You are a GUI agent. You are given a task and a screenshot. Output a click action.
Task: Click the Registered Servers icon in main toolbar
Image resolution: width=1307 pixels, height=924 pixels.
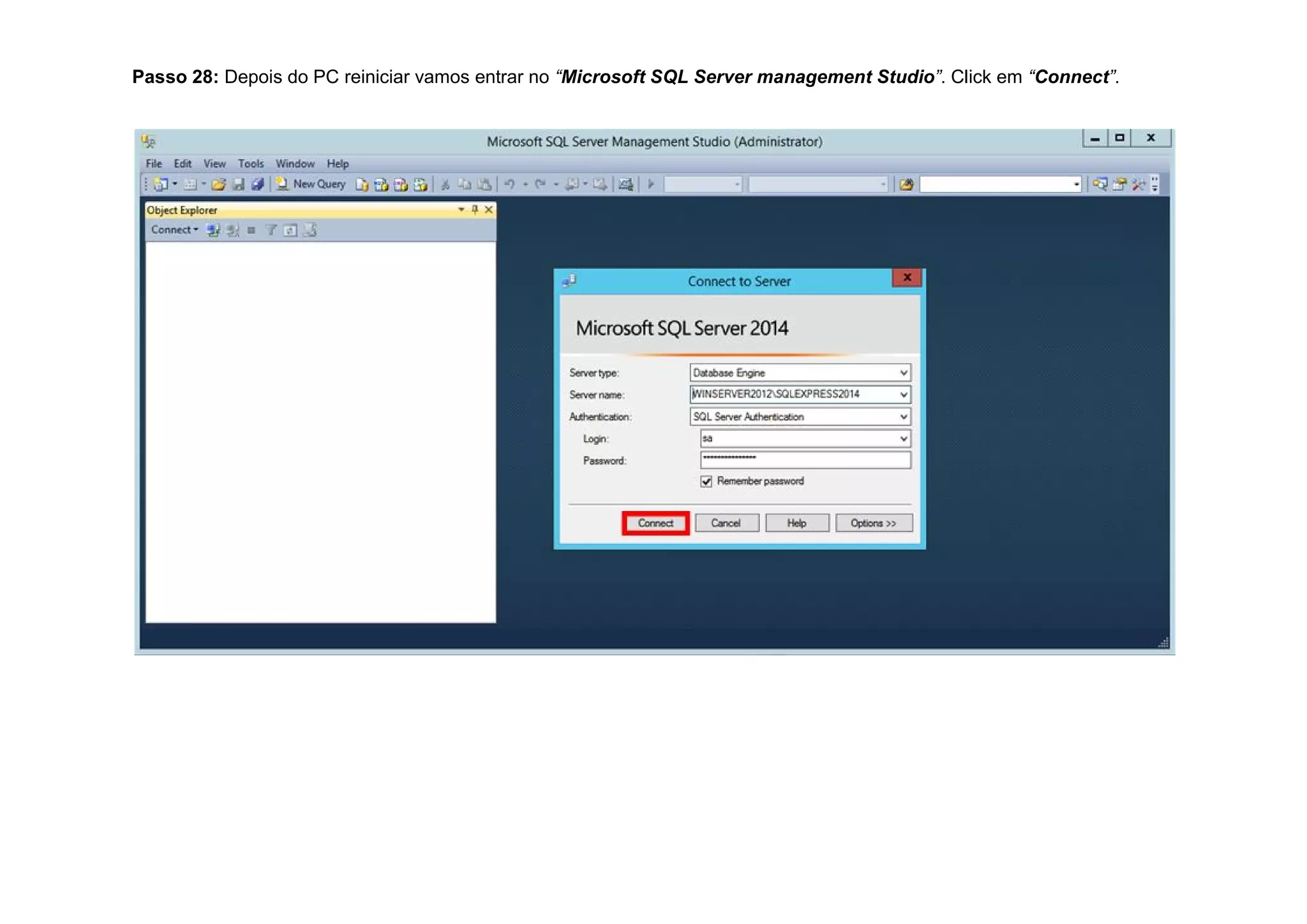click(1100, 184)
